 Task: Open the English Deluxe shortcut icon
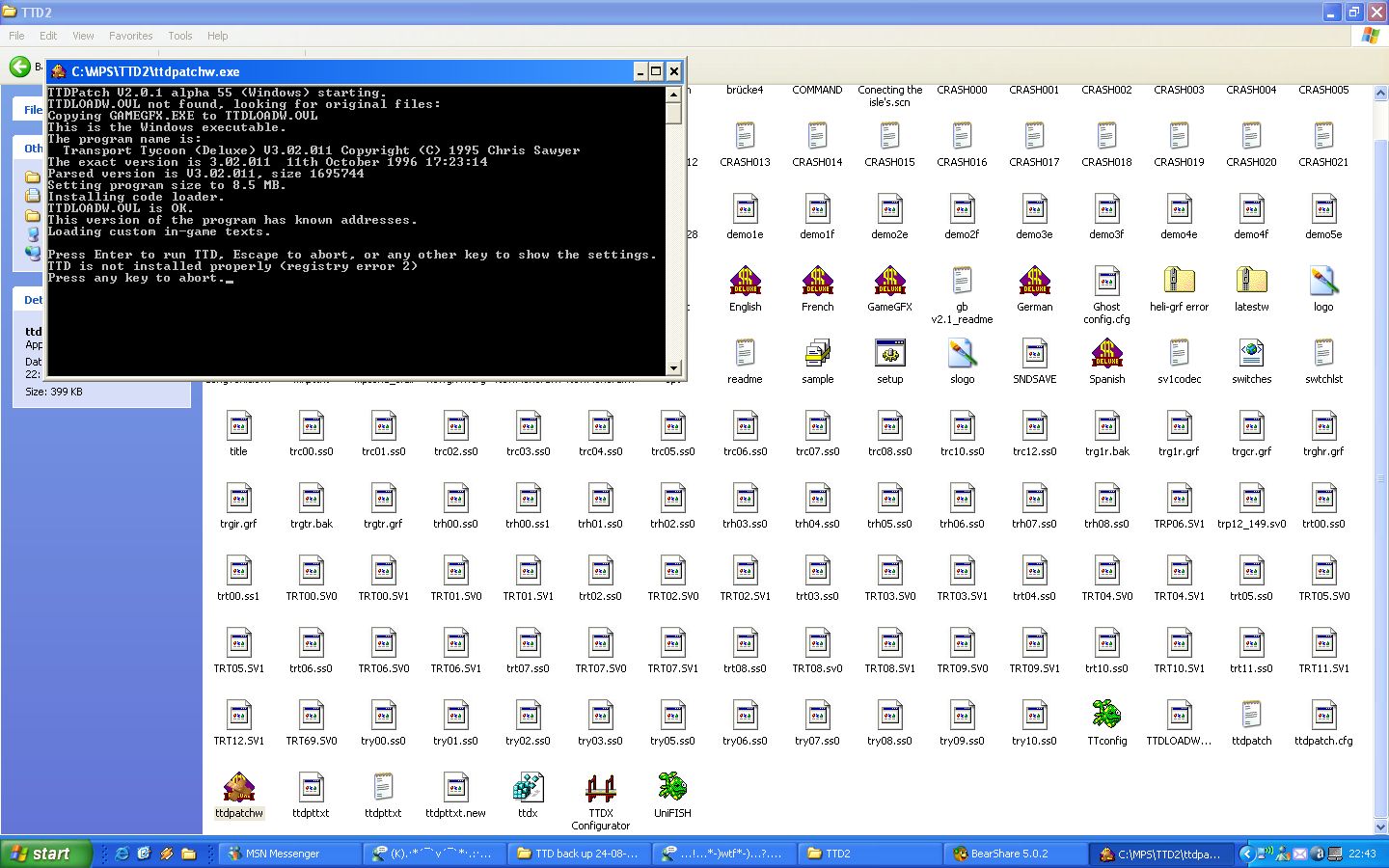[x=745, y=281]
